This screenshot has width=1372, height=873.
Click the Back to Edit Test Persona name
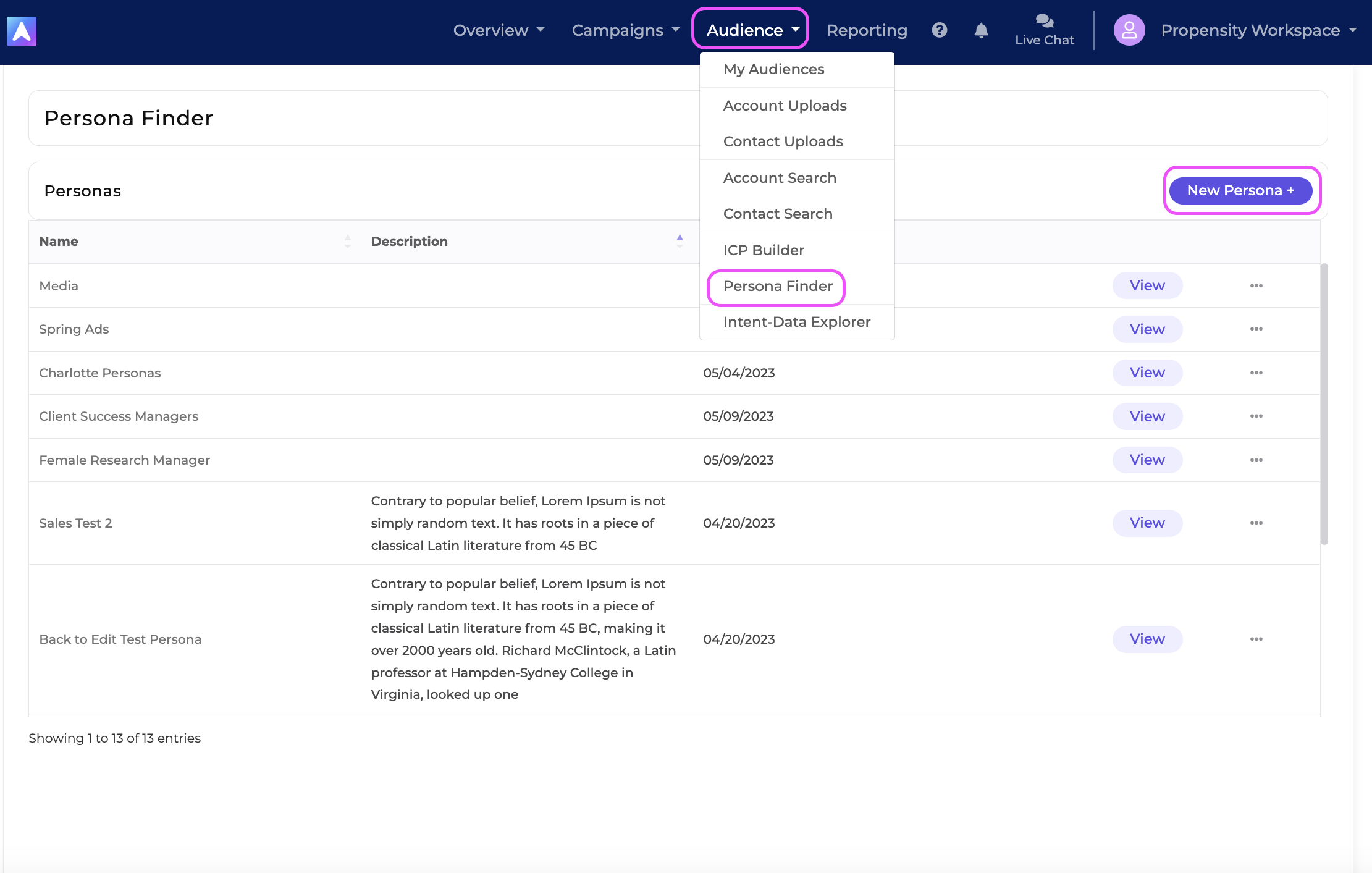point(120,639)
